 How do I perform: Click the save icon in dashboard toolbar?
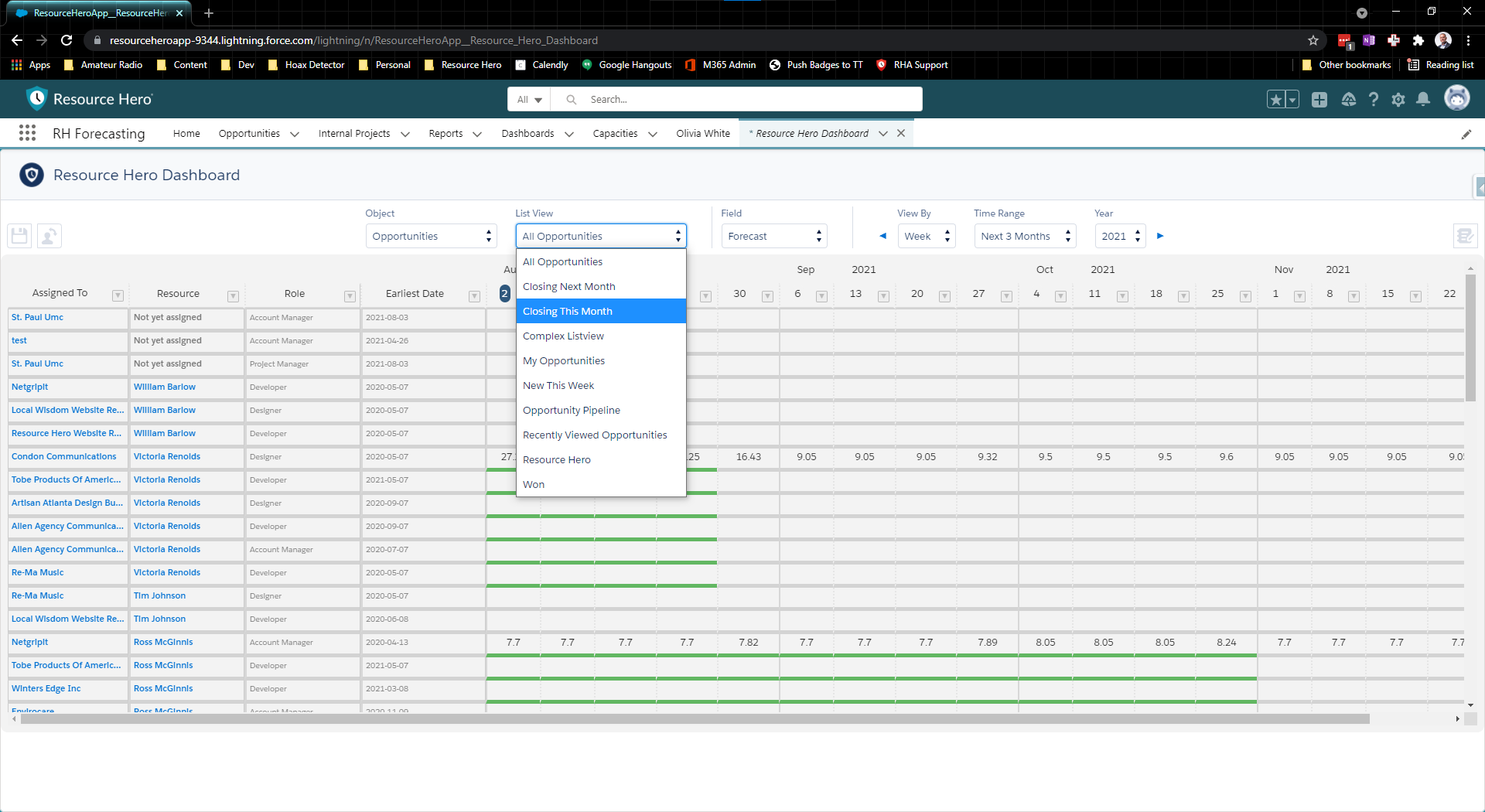coord(20,236)
